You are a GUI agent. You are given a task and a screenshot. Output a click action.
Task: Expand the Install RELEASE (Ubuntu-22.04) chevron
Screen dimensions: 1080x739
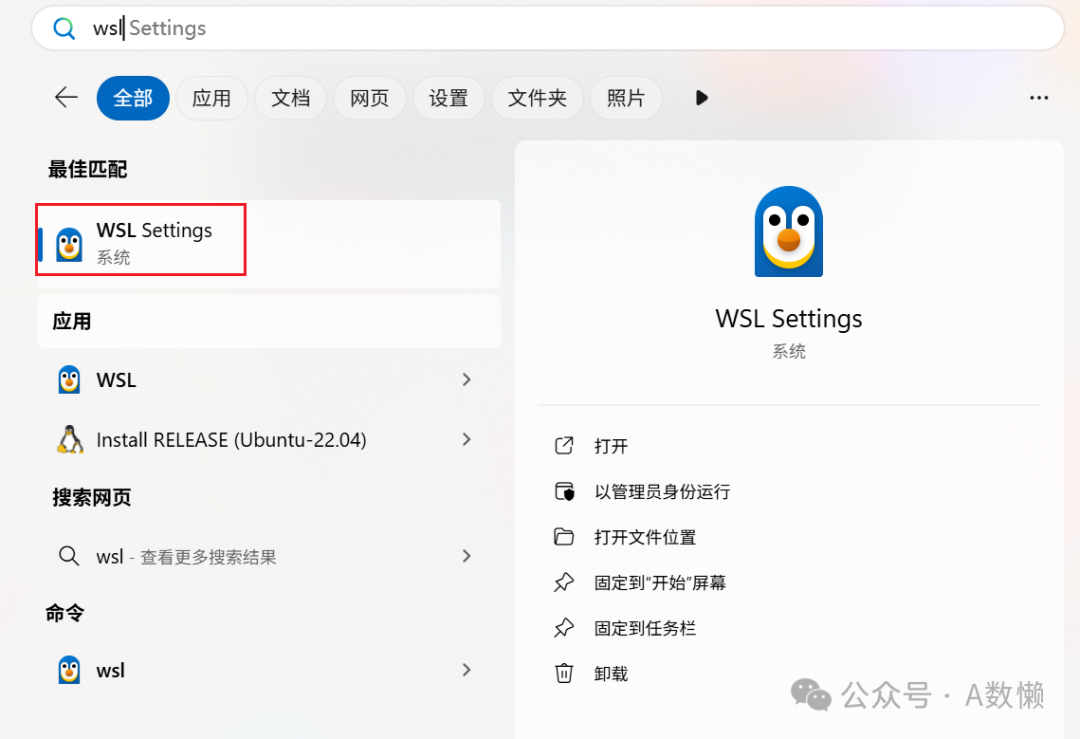coord(466,440)
